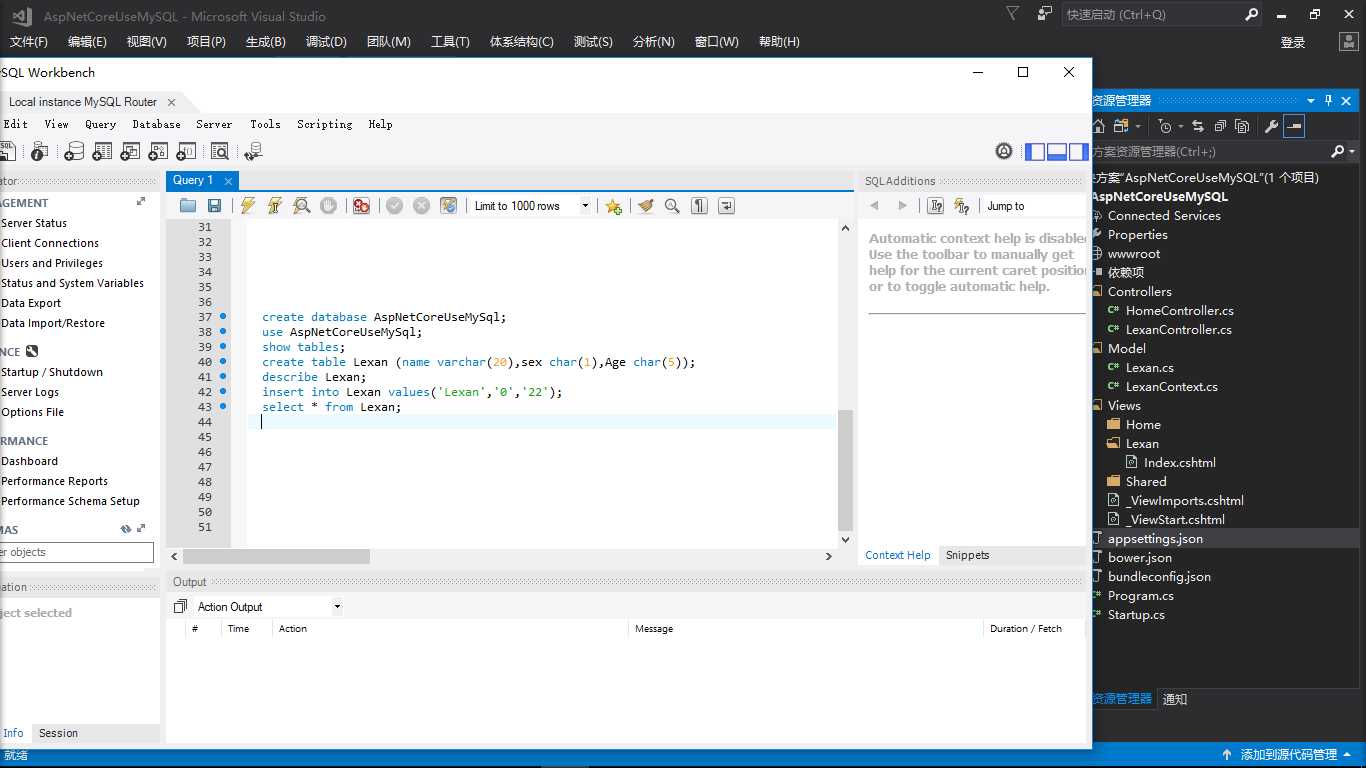The width and height of the screenshot is (1366, 768).
Task: Open Visual Studio 调试(D) menu
Action: [326, 42]
